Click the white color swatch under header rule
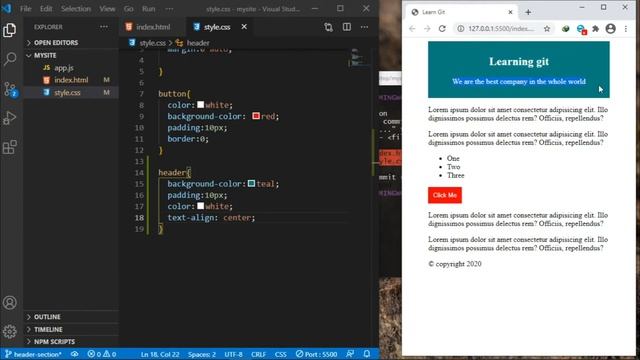640x360 pixels. 200,206
